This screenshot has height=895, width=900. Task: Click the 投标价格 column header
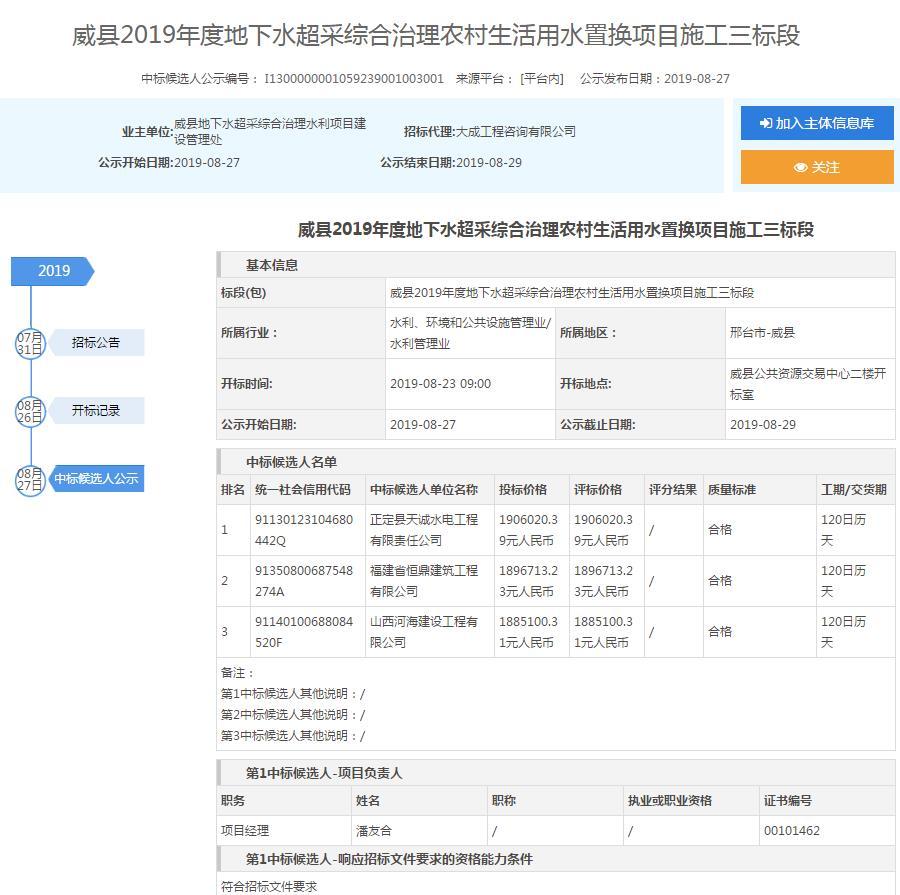(523, 490)
